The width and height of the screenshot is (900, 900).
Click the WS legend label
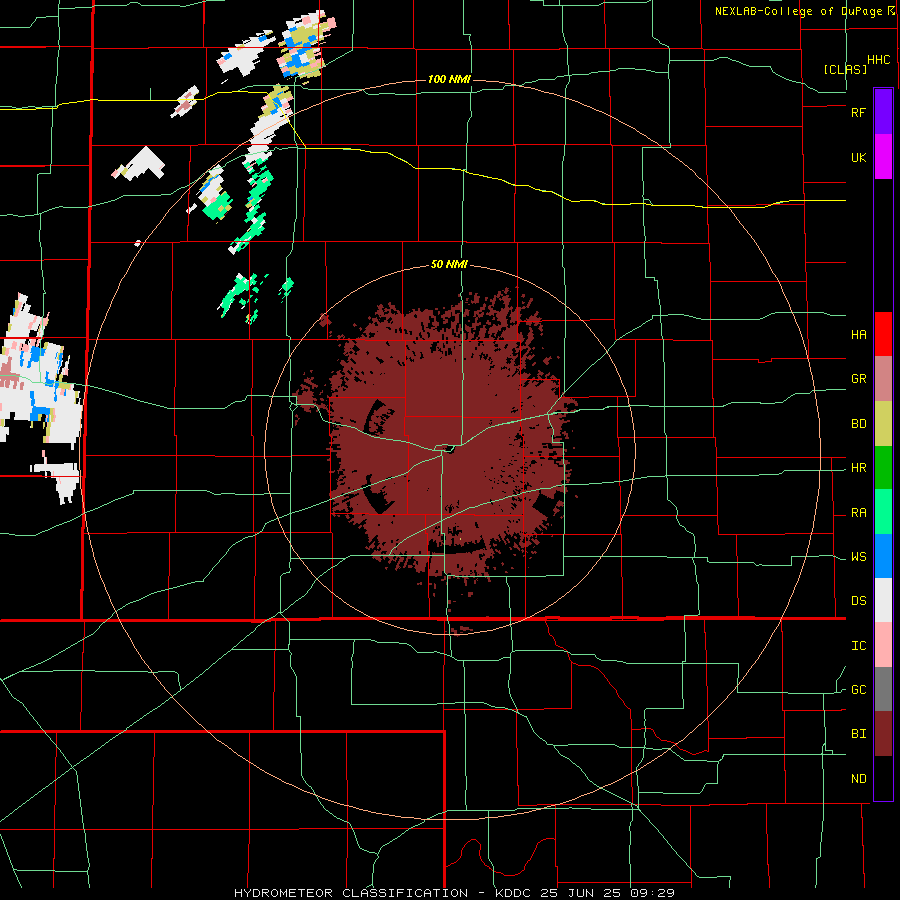(x=858, y=557)
